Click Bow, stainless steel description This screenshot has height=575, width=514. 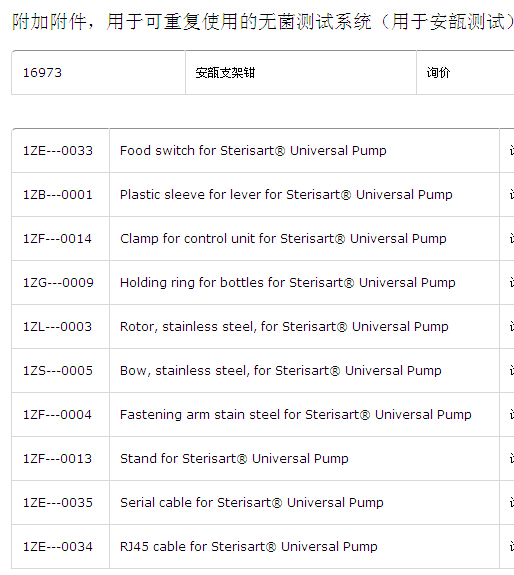click(x=280, y=371)
